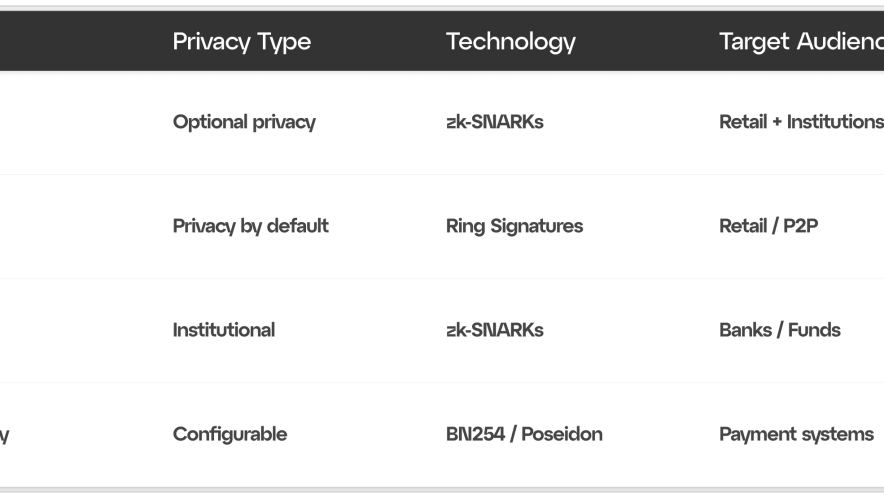Select the Institutional privacy type cell
Viewport: 884px width, 498px height.
223,330
